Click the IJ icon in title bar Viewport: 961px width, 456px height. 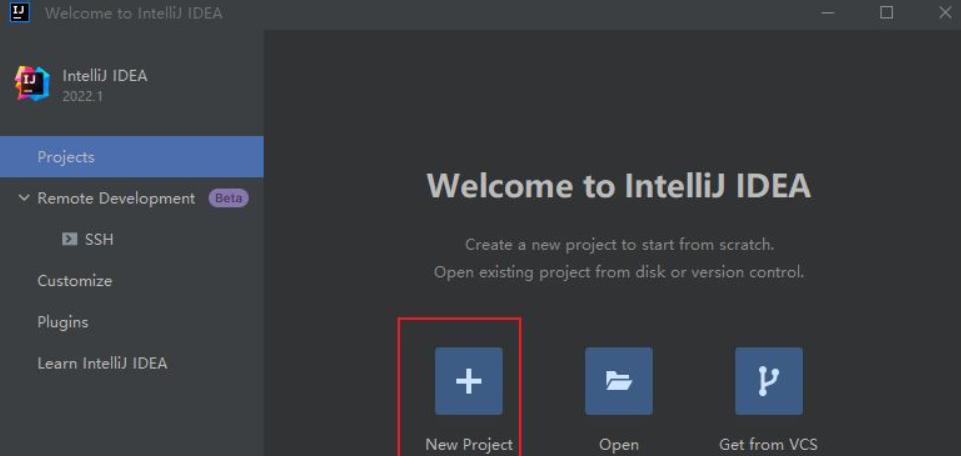20,12
